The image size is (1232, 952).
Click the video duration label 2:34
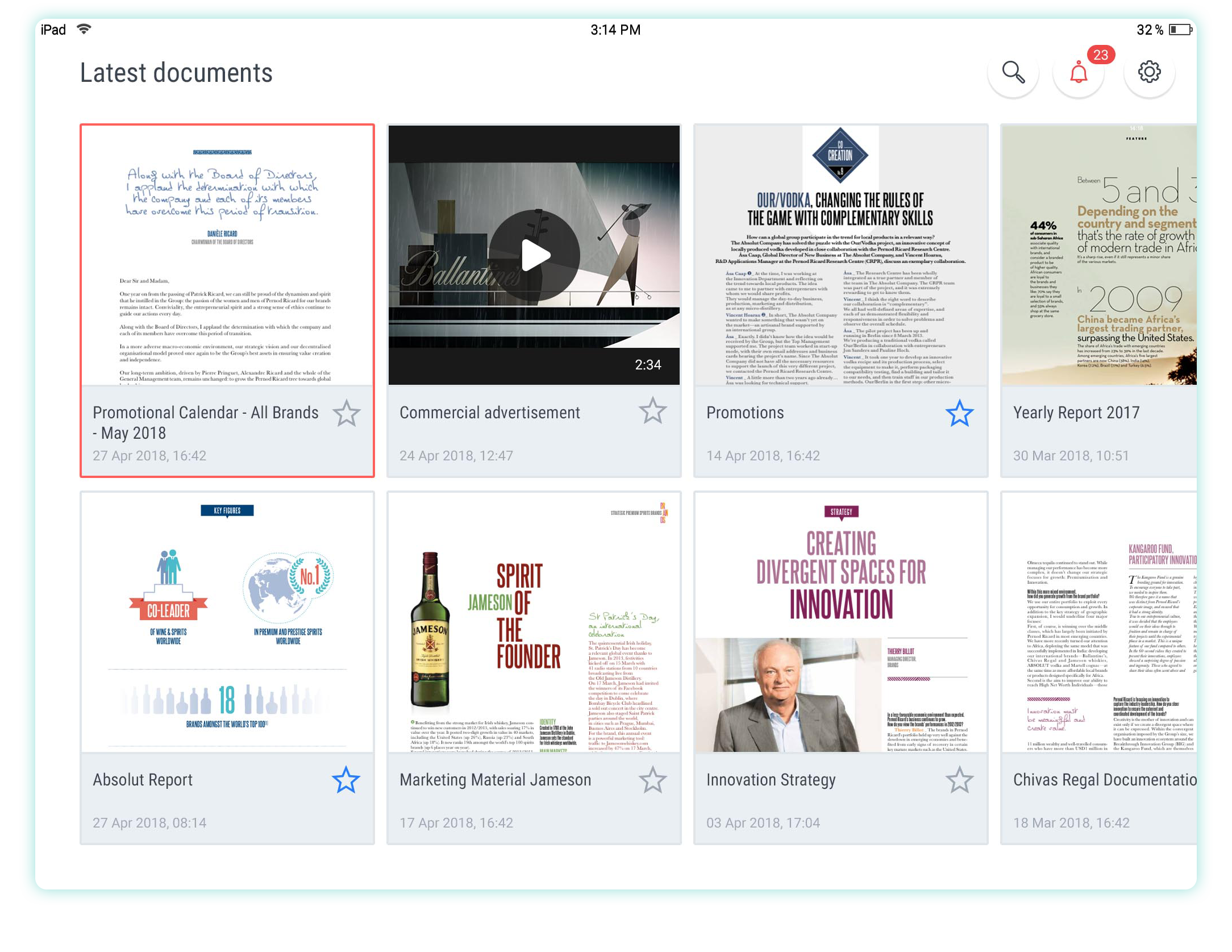(x=648, y=365)
